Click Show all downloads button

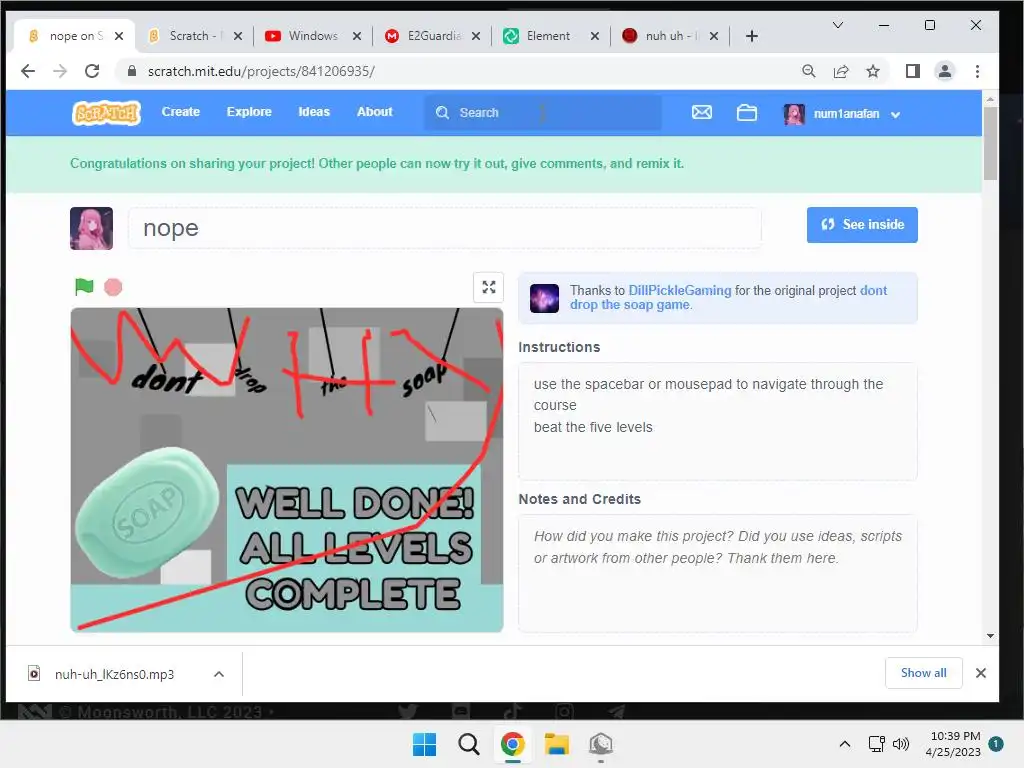pos(923,673)
